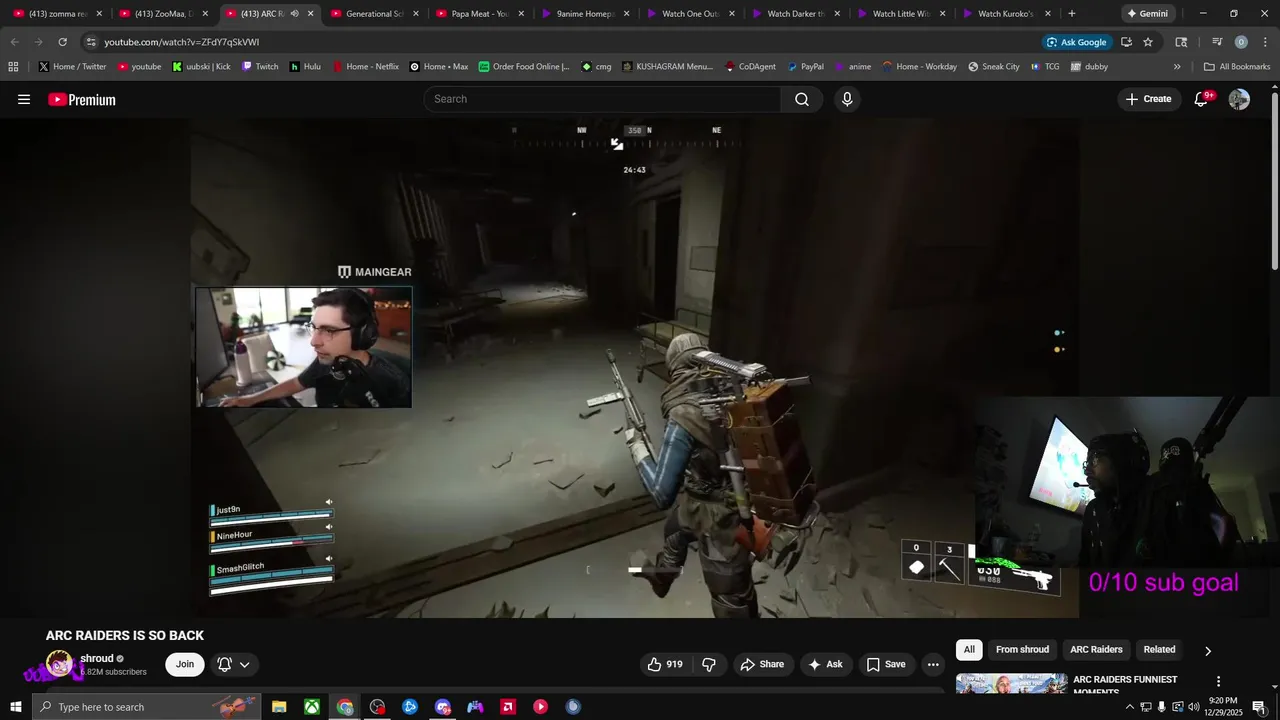Toggle notification bell for shroud channel
Image resolution: width=1280 pixels, height=720 pixels.
225,664
